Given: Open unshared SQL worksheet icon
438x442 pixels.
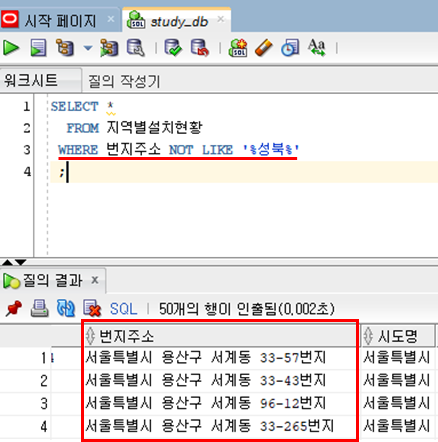Looking at the screenshot, I should coord(238,48).
